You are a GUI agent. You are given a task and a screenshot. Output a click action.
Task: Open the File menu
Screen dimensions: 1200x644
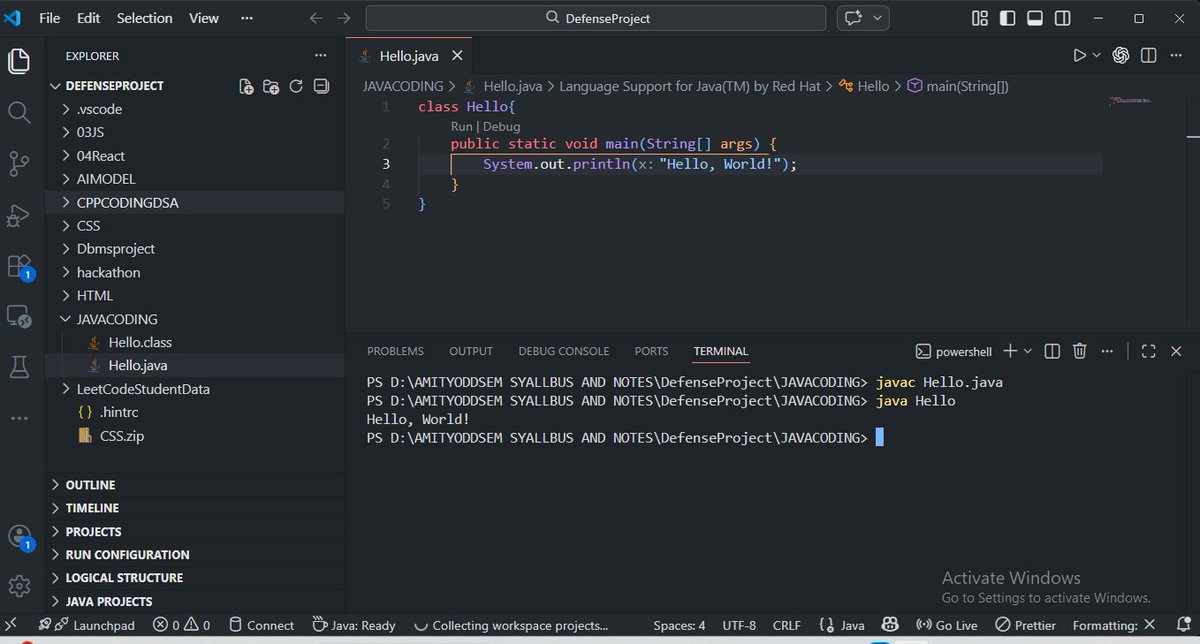[49, 18]
